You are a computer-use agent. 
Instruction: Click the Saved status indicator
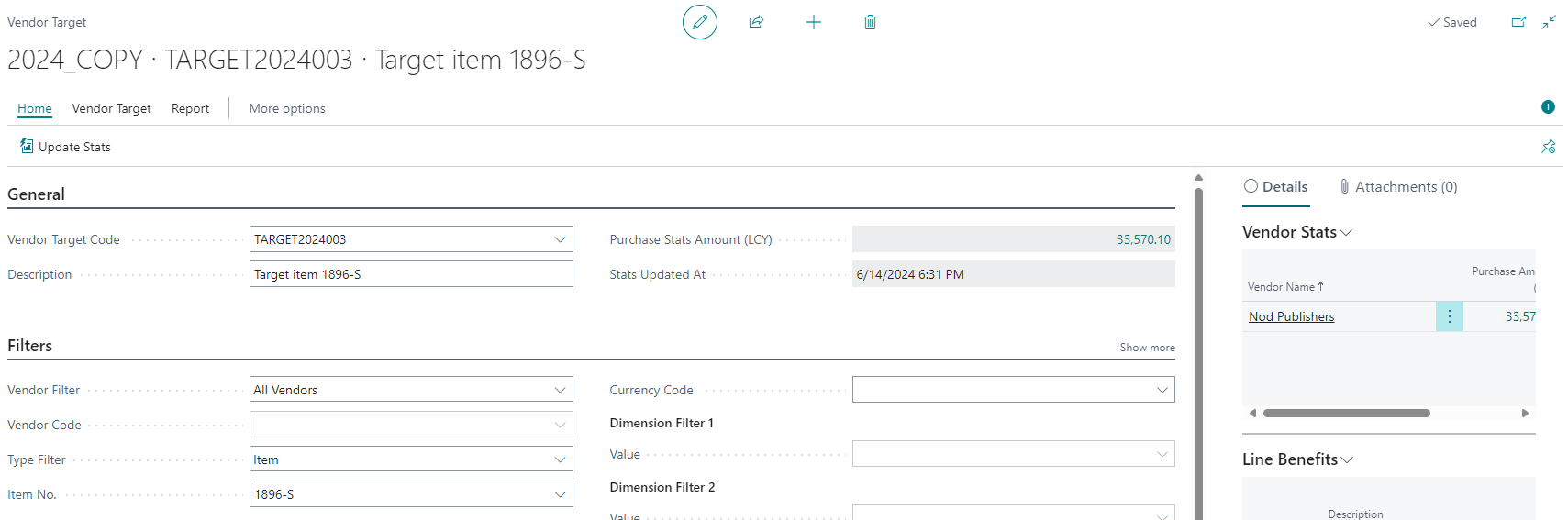tap(1452, 22)
